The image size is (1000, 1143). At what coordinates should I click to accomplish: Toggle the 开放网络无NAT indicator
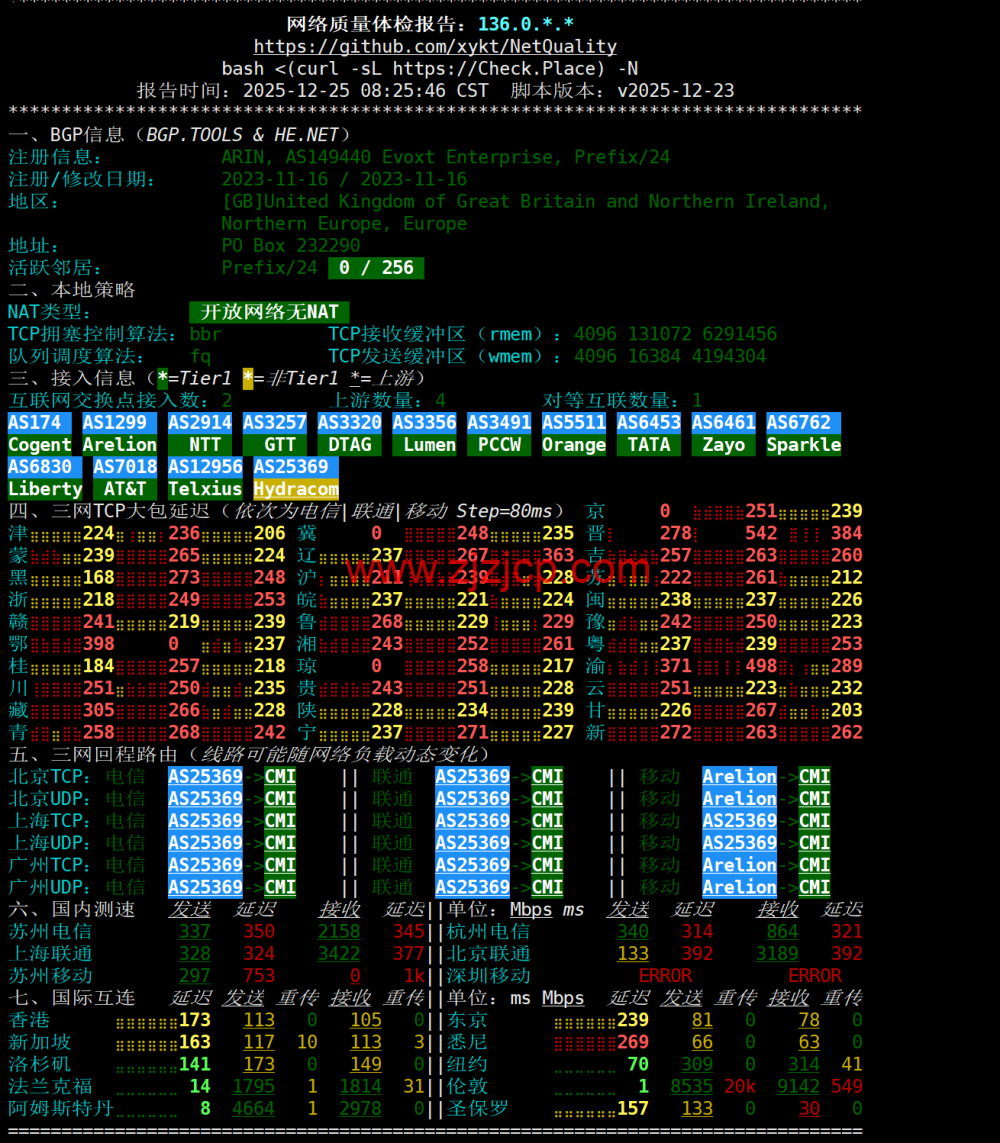267,312
